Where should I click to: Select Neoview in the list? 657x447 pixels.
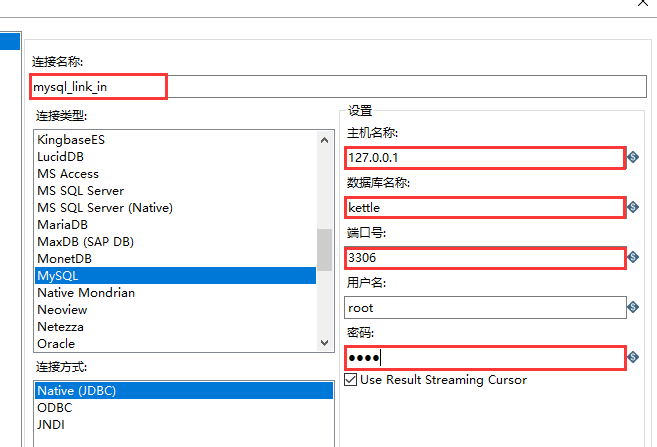coord(176,310)
